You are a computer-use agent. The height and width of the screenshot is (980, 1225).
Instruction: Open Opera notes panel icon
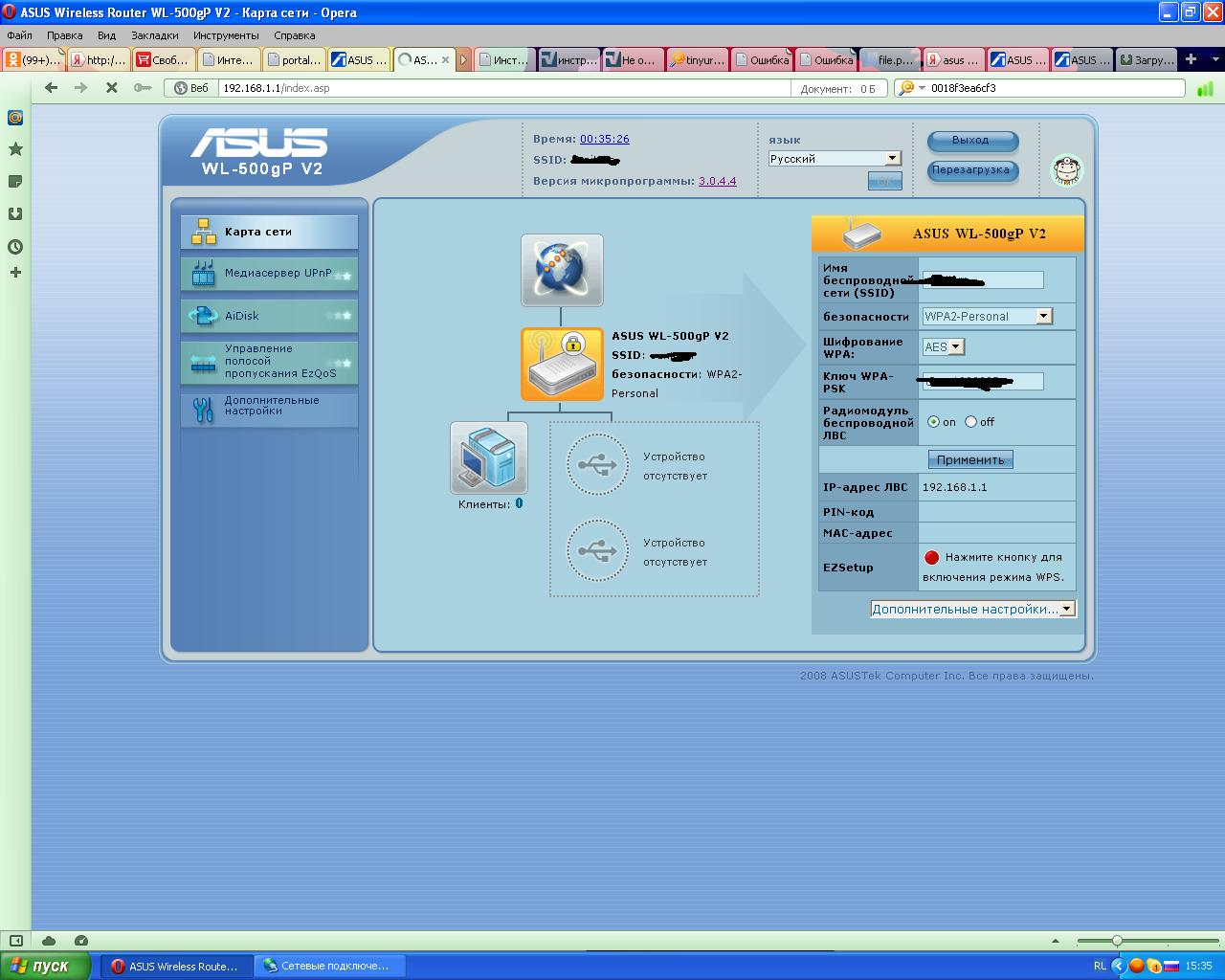[x=15, y=181]
